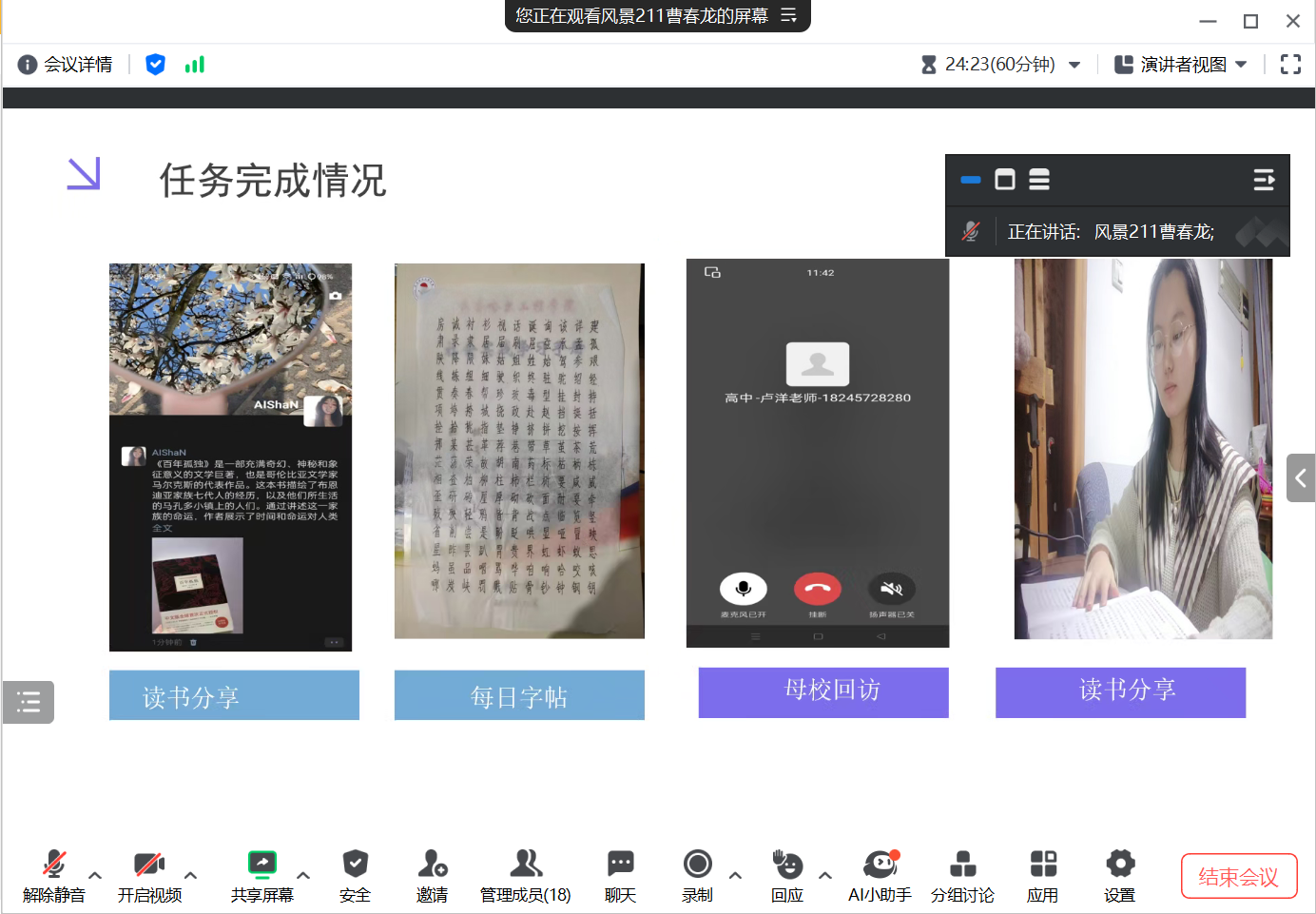
Task: Open the 安全 security shield icon
Action: tap(355, 875)
